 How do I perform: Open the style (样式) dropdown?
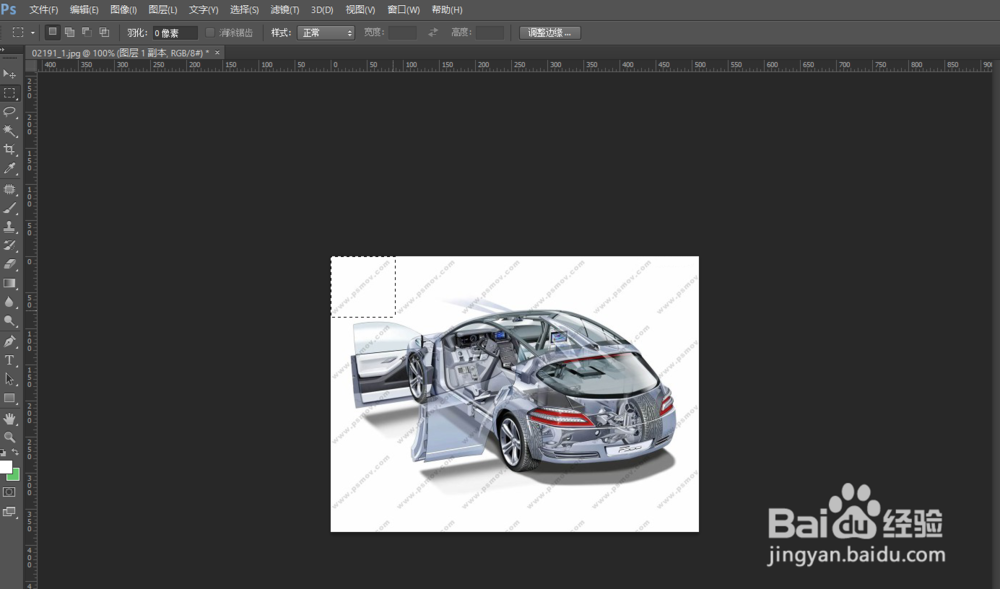(x=326, y=33)
